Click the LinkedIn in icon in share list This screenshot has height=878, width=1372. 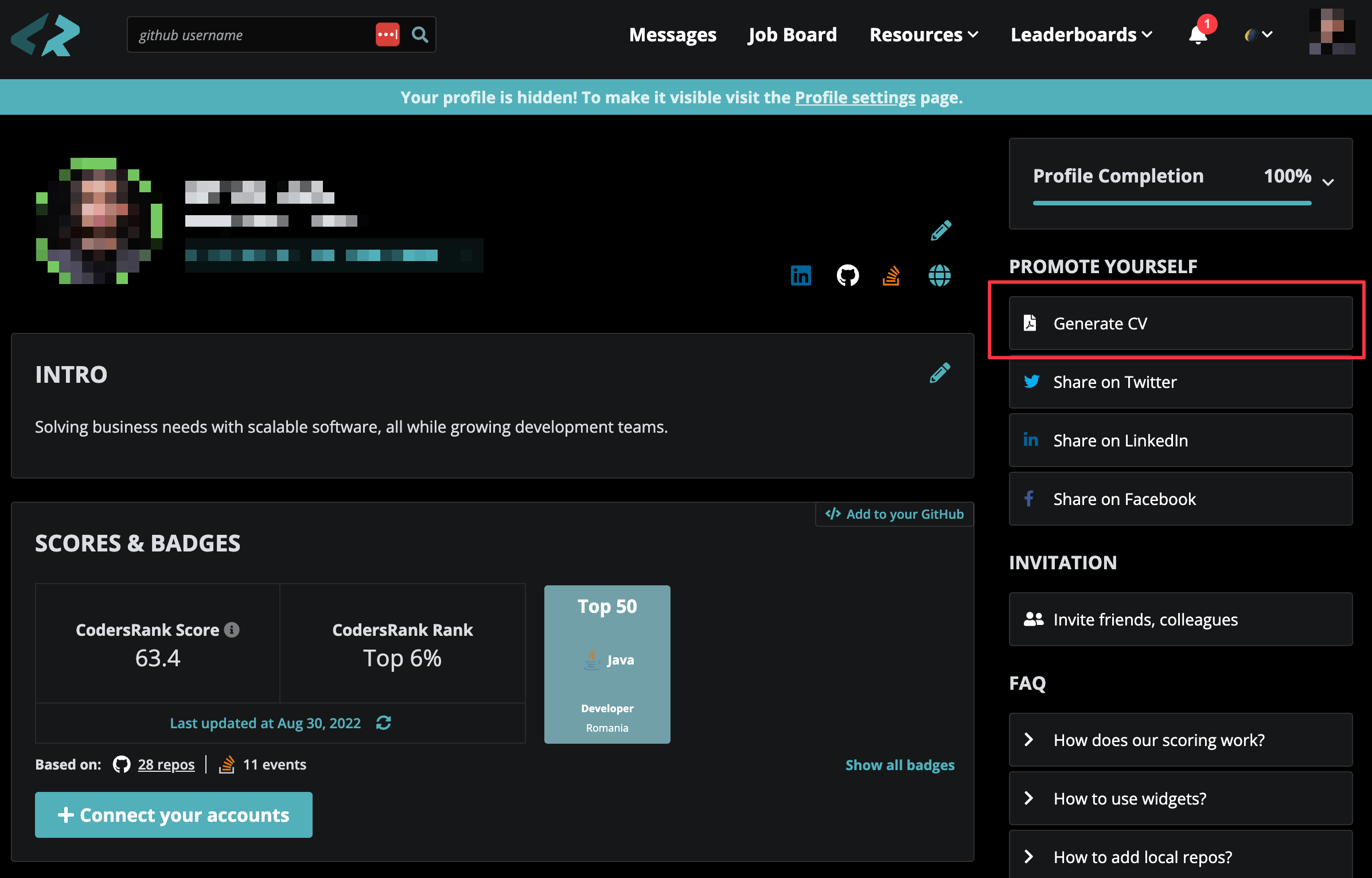[1031, 440]
